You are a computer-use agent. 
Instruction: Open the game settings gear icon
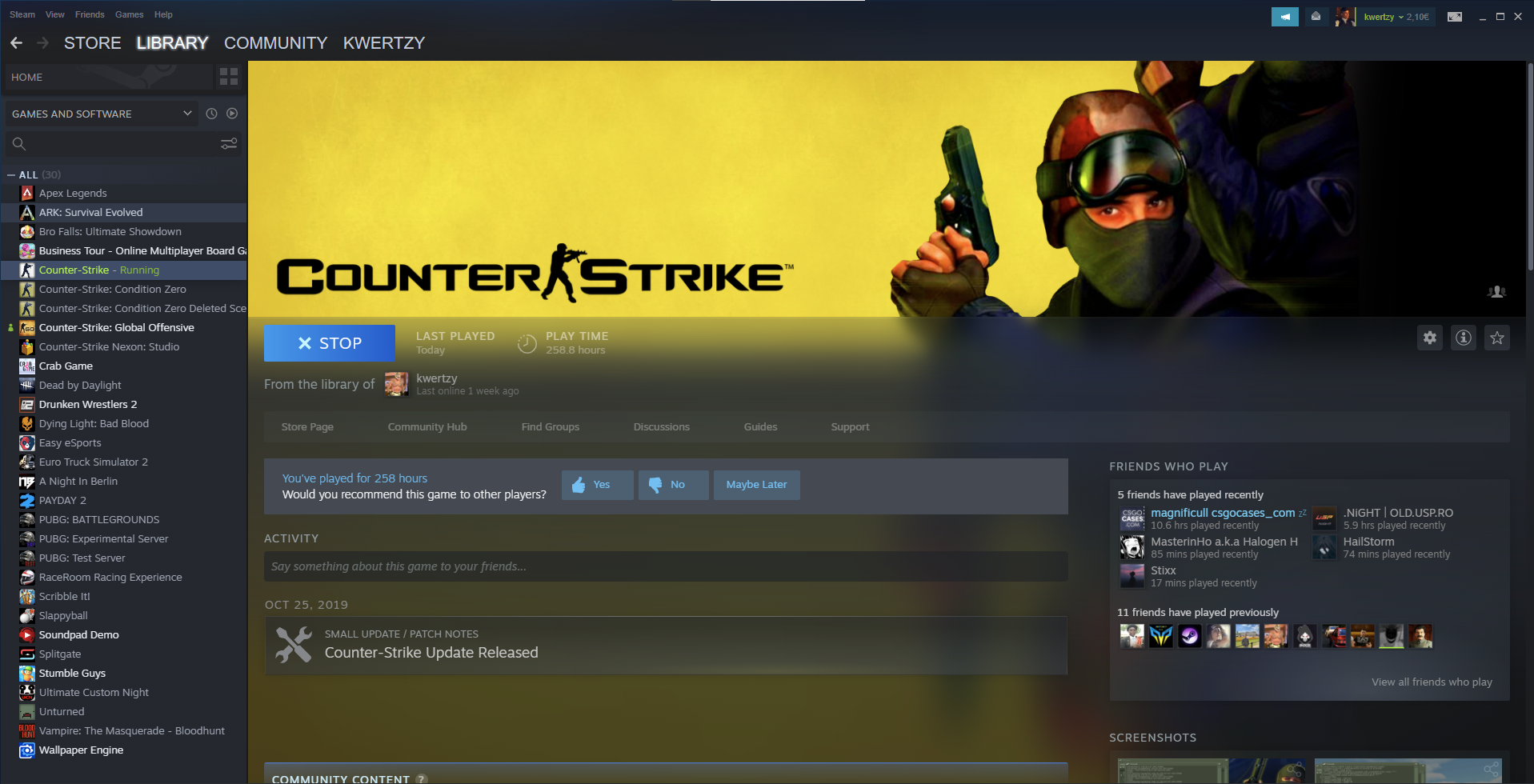(x=1429, y=338)
